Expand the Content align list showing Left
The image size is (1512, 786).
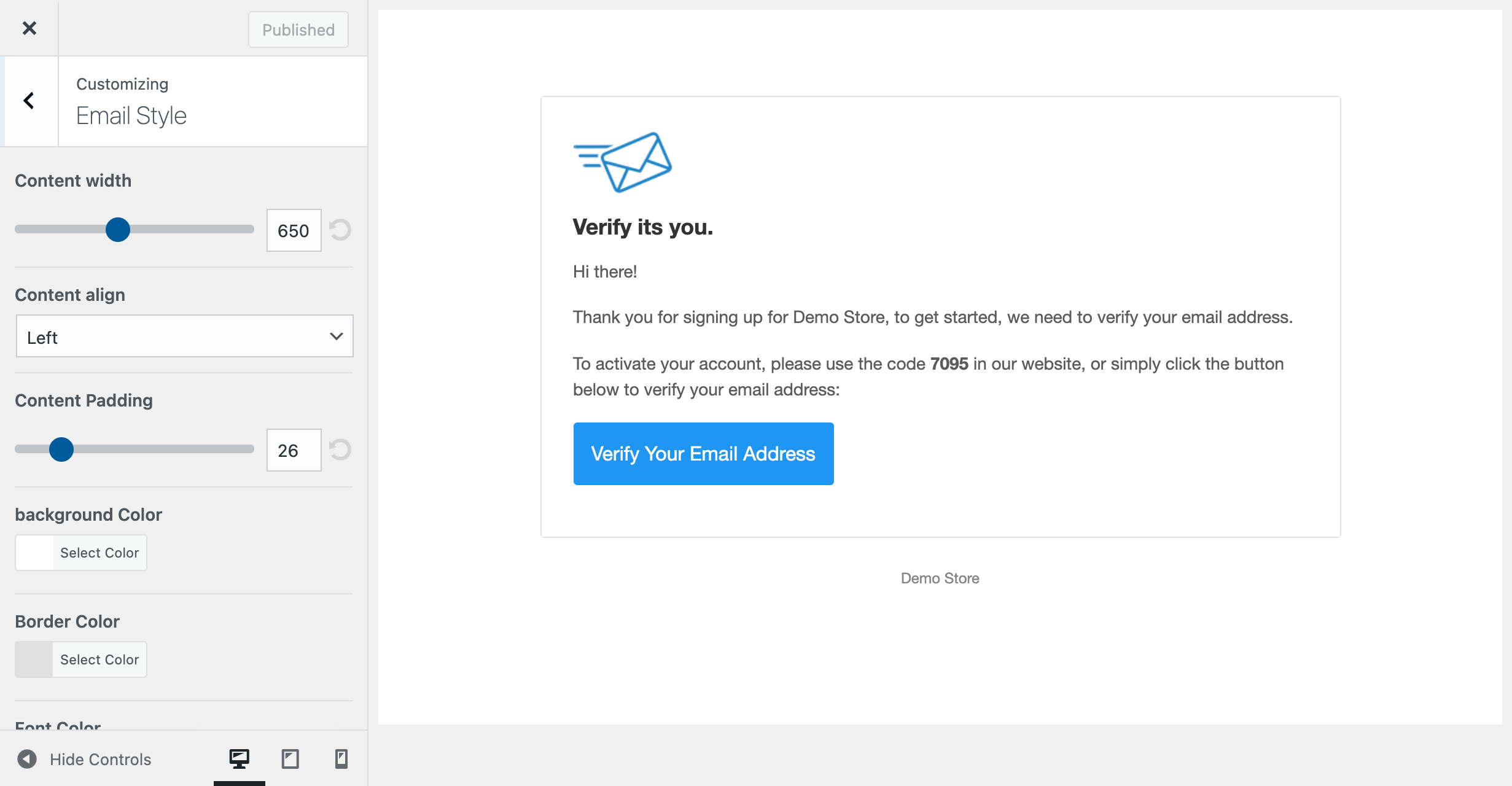click(184, 336)
